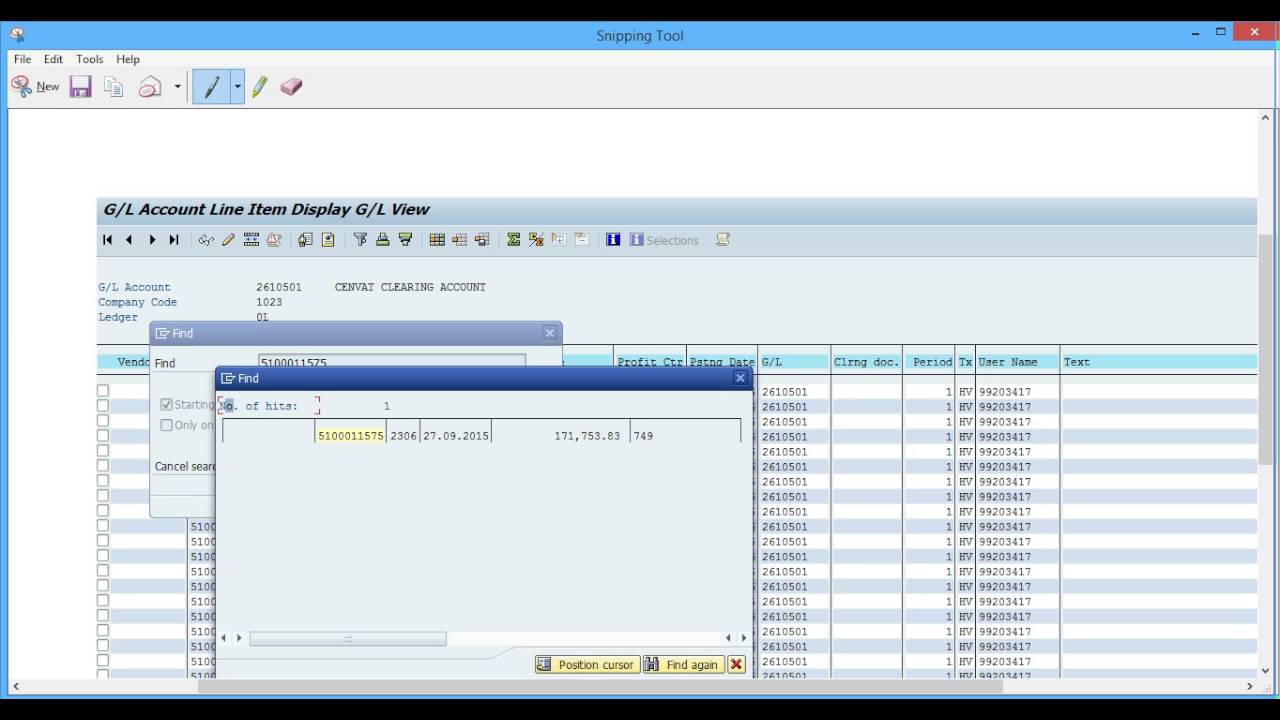The width and height of the screenshot is (1280, 720).
Task: Close the front Find results dialog
Action: [x=740, y=378]
